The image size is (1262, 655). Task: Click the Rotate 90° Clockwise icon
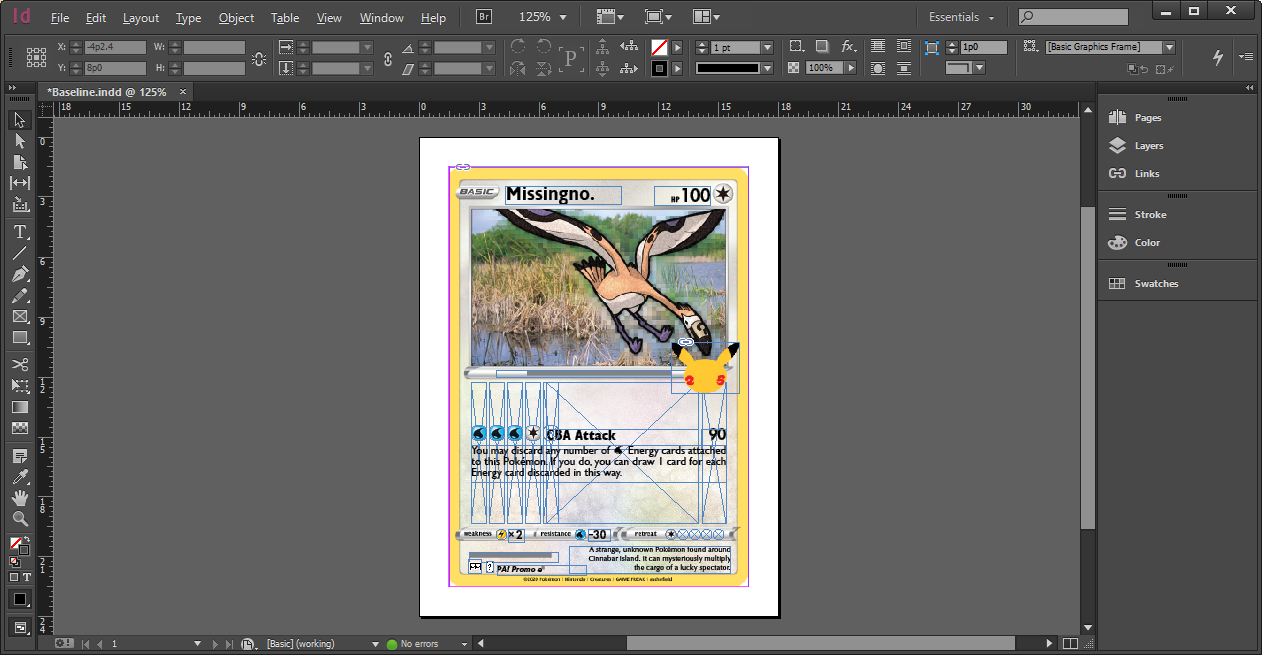pyautogui.click(x=518, y=47)
